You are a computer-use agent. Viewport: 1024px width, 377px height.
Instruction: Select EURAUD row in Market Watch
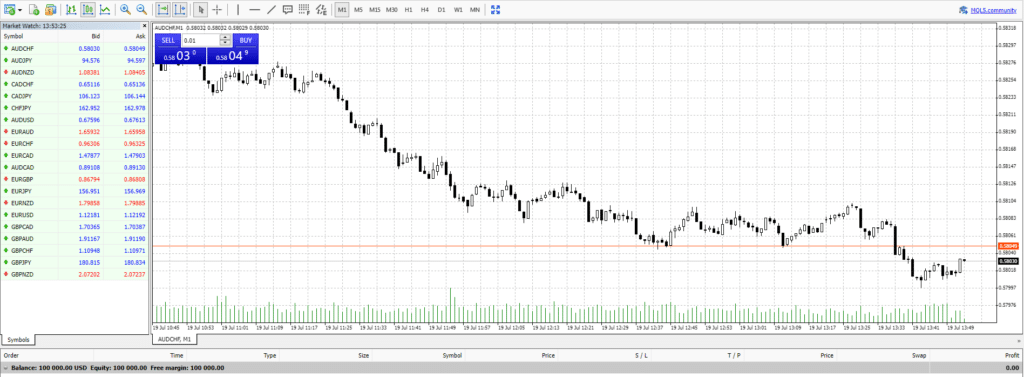pyautogui.click(x=75, y=131)
